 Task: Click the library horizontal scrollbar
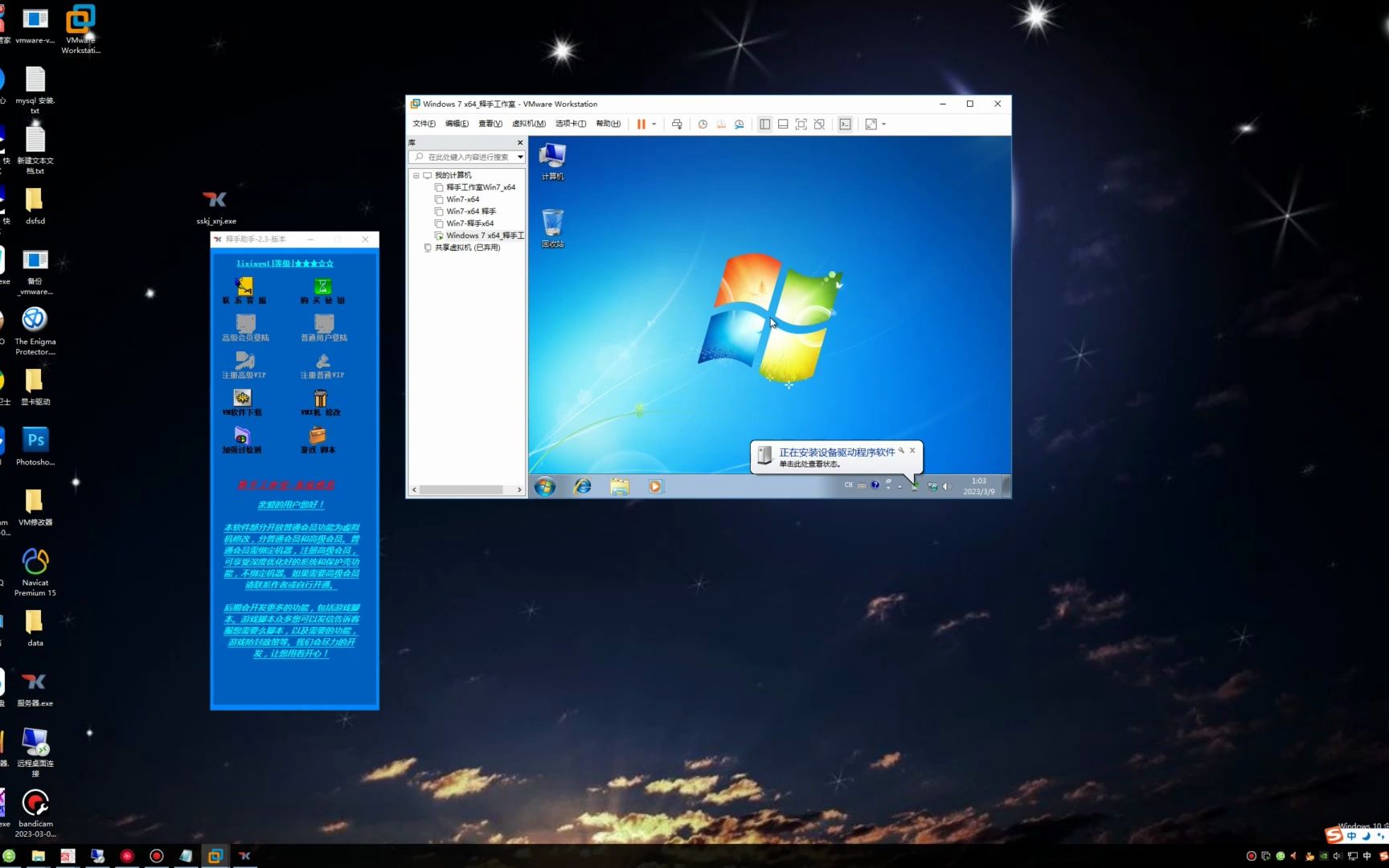tap(461, 489)
